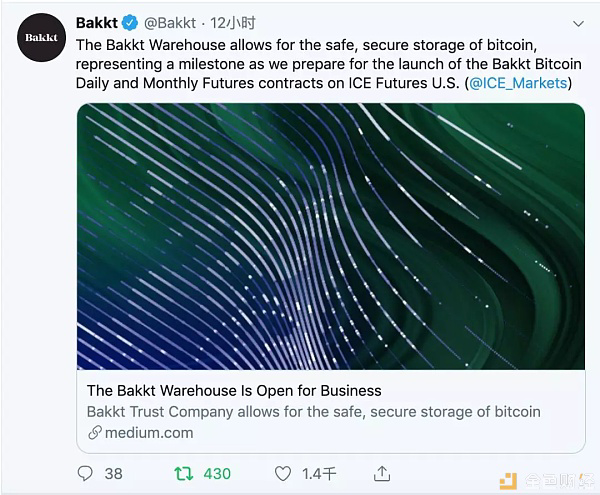
Task: Click the green retweet arrows icon
Action: pyautogui.click(x=184, y=472)
